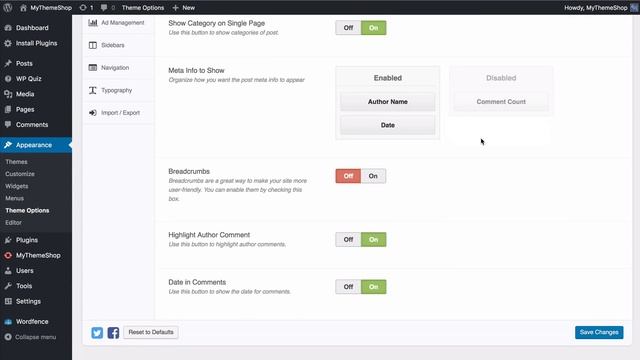Turn off Date in Comments
This screenshot has height=360, width=640.
click(348, 287)
